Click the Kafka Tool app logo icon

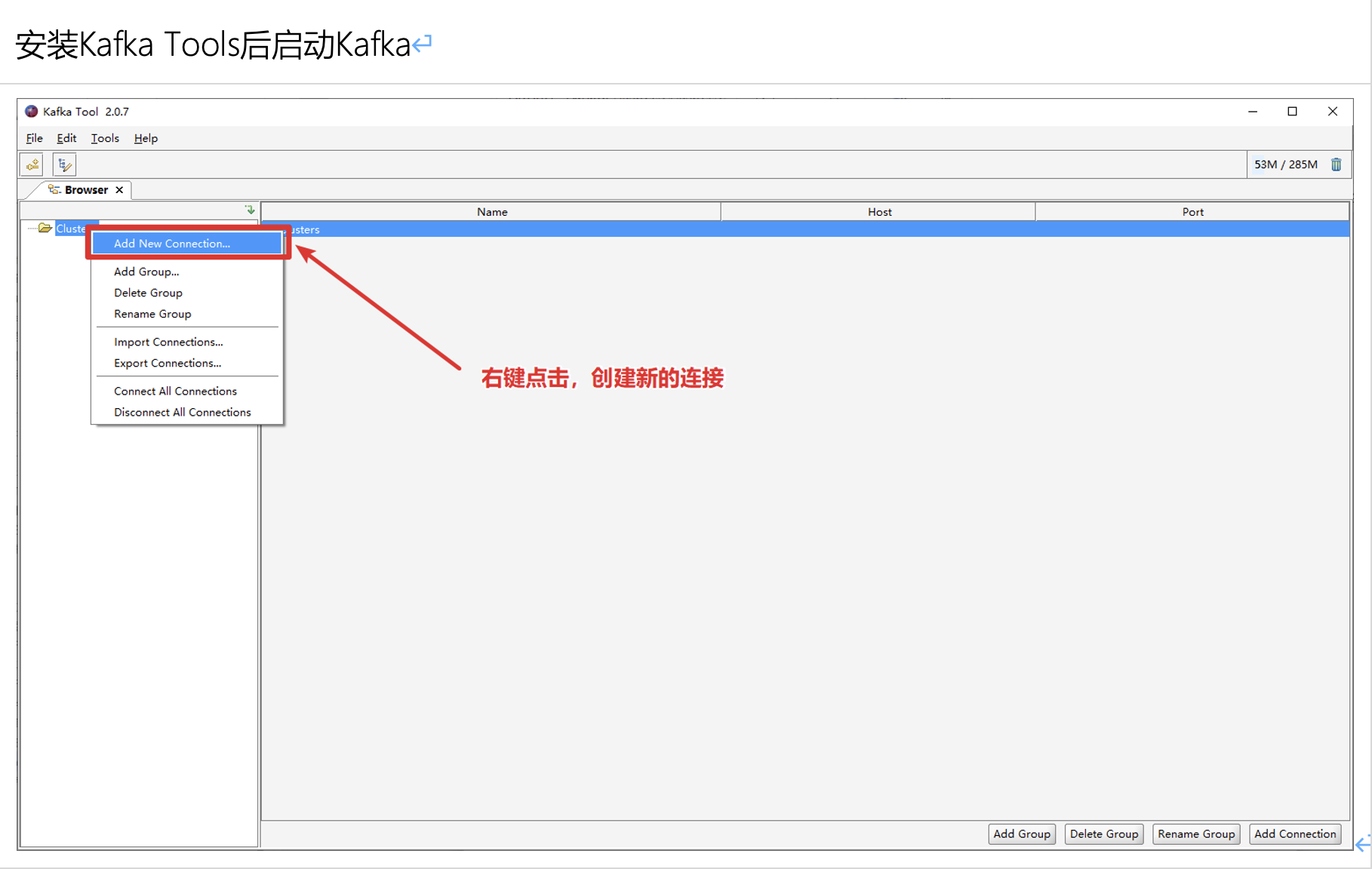[31, 112]
